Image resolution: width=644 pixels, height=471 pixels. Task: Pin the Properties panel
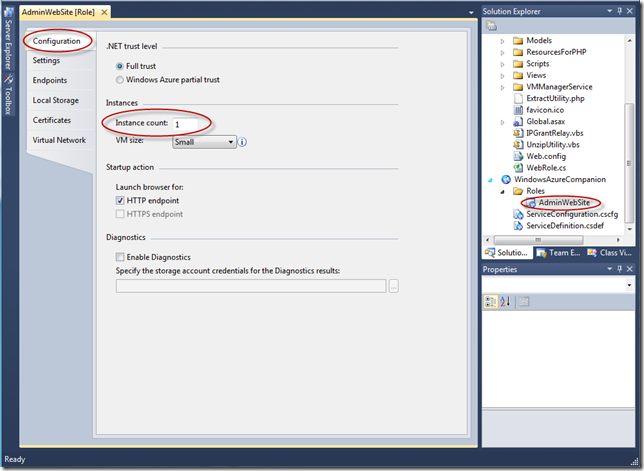(x=620, y=269)
